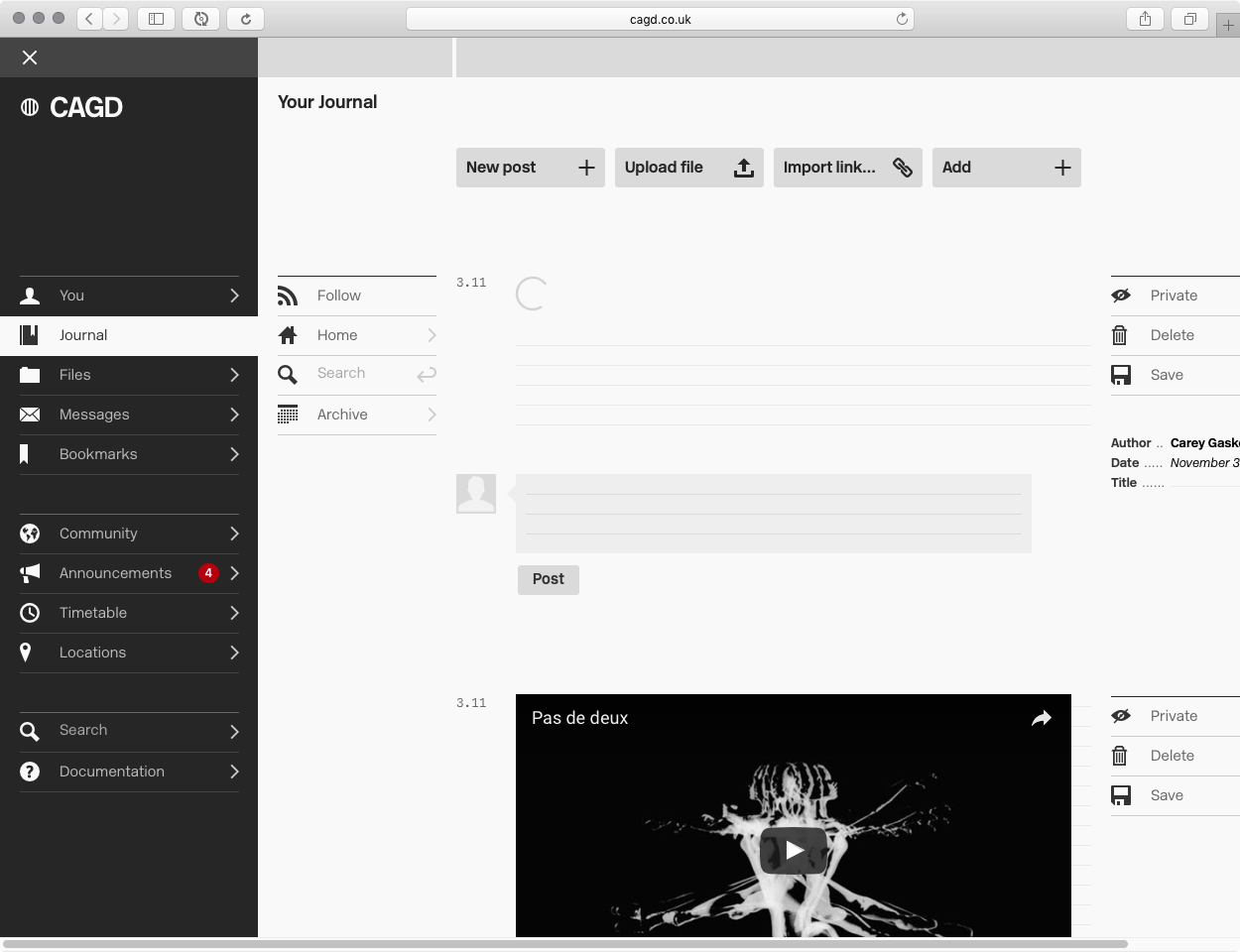Expand the You menu chevron
Viewport: 1240px width, 952px height.
click(234, 296)
